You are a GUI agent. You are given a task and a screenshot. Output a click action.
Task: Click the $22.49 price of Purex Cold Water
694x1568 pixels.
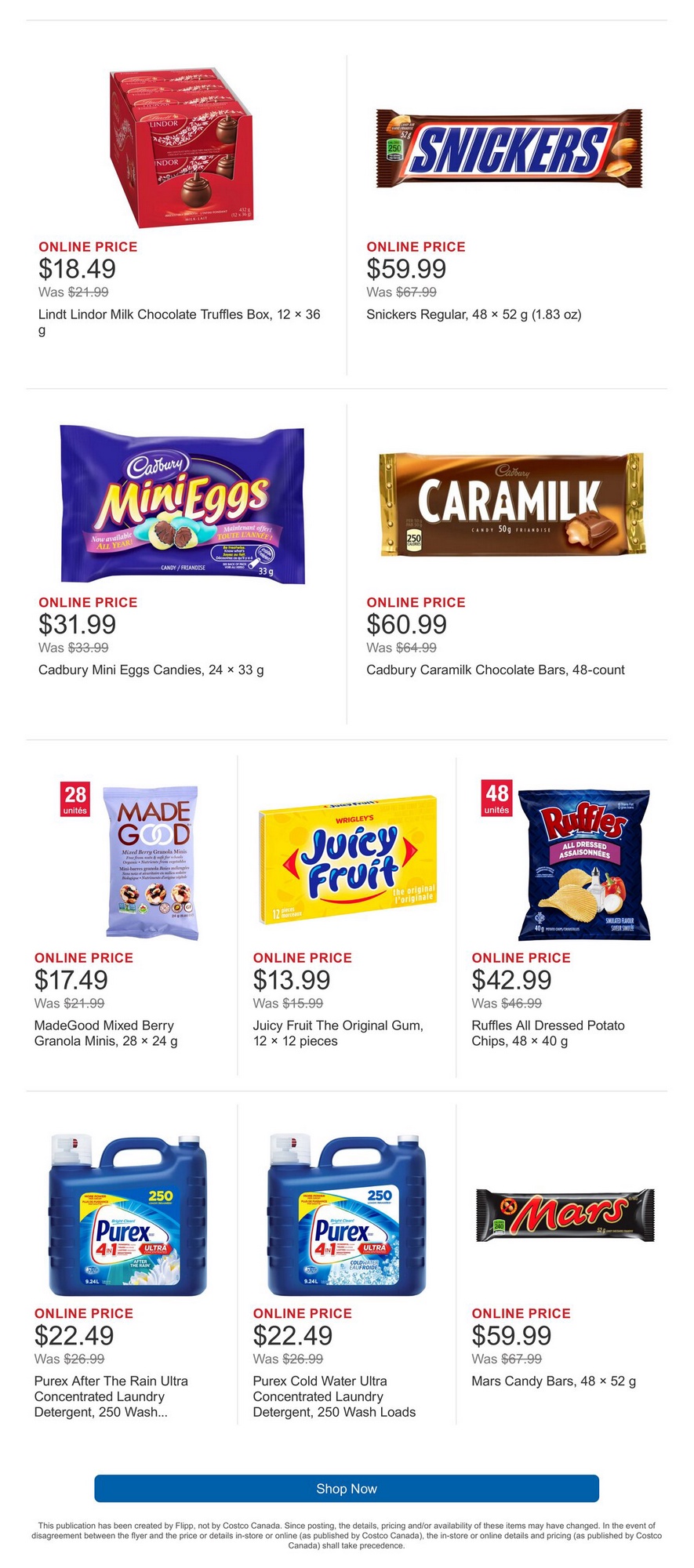tap(293, 1335)
